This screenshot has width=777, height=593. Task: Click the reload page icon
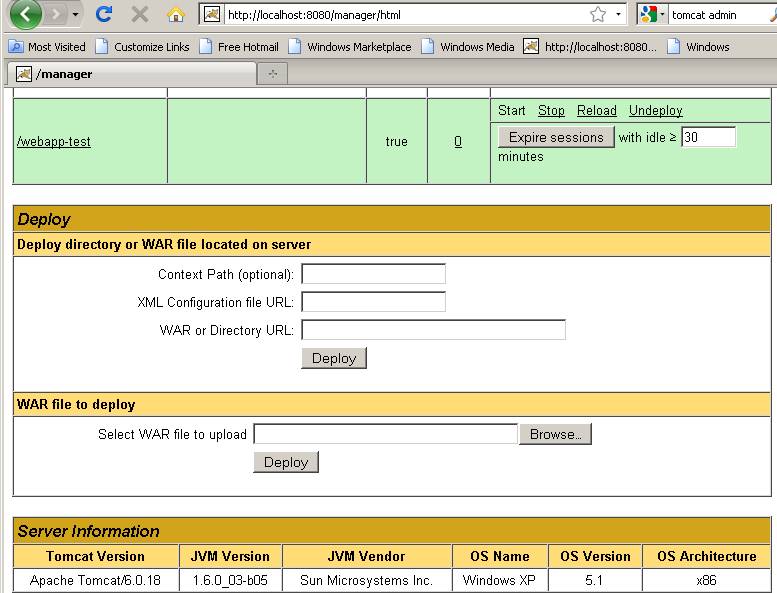(103, 14)
